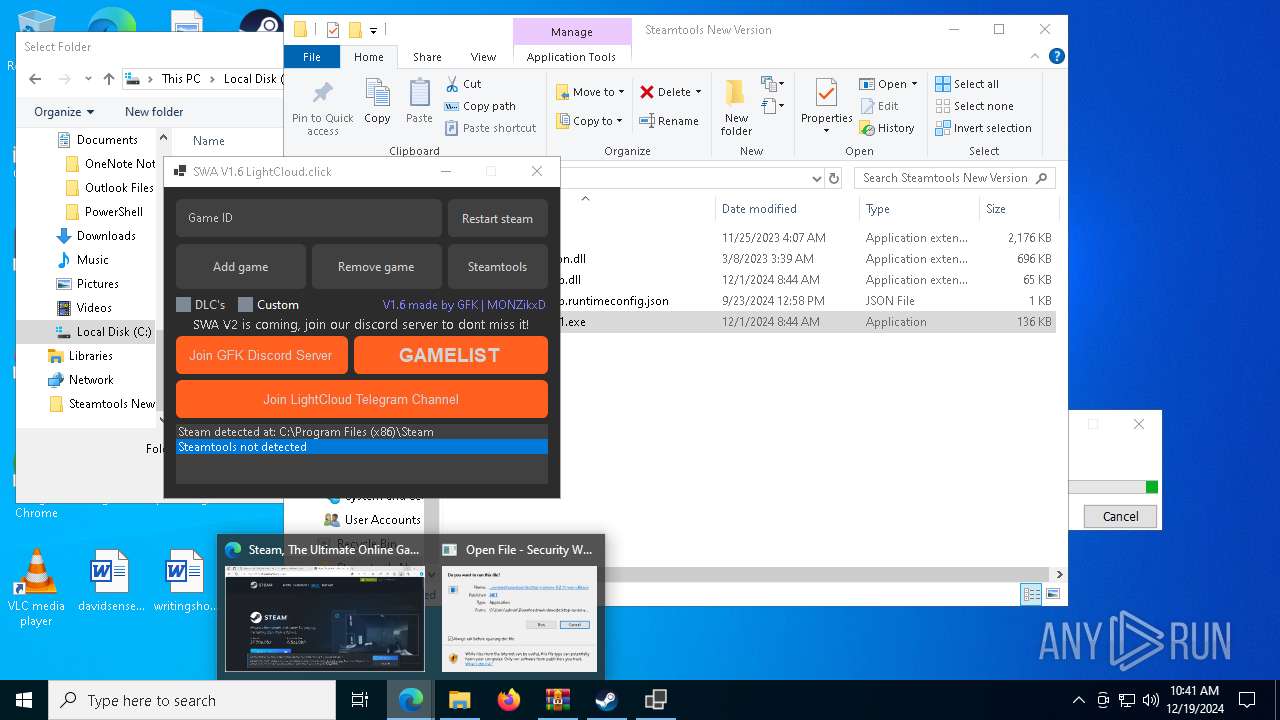The width and height of the screenshot is (1280, 720).
Task: Open VLC media player desktop icon
Action: 36,588
